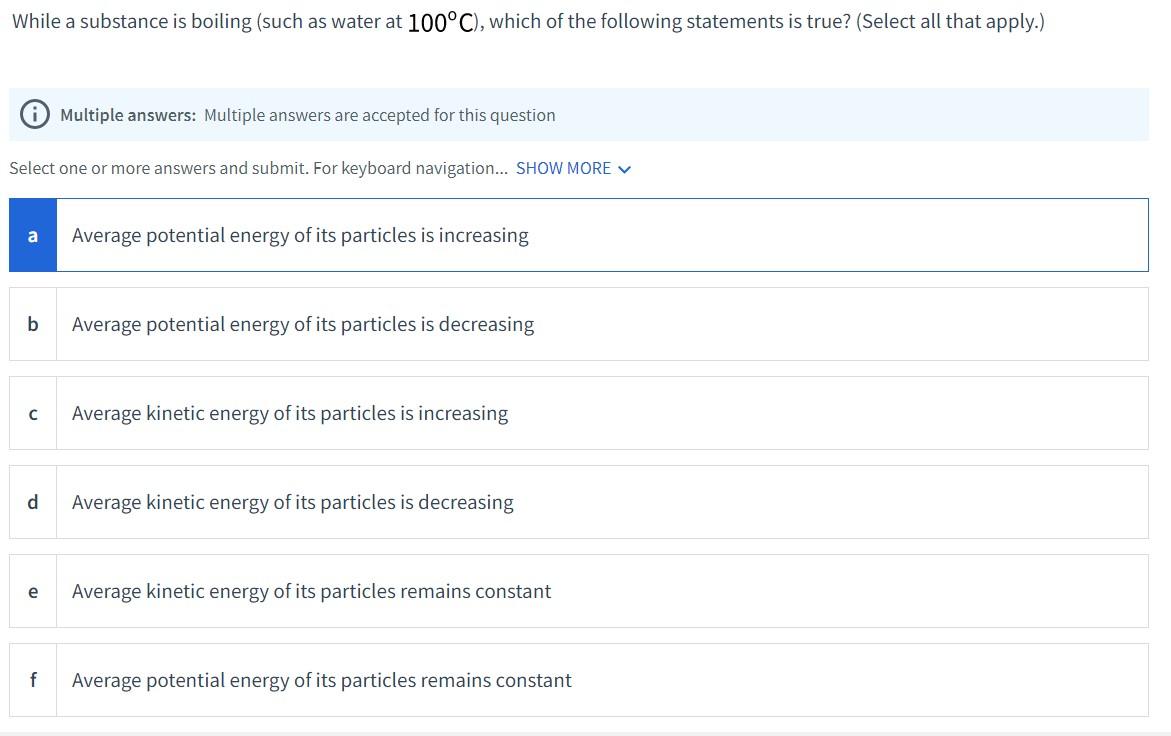Viewport: 1171px width, 736px height.
Task: Click the chevron arrow next to SHOW MORE
Action: 625,169
